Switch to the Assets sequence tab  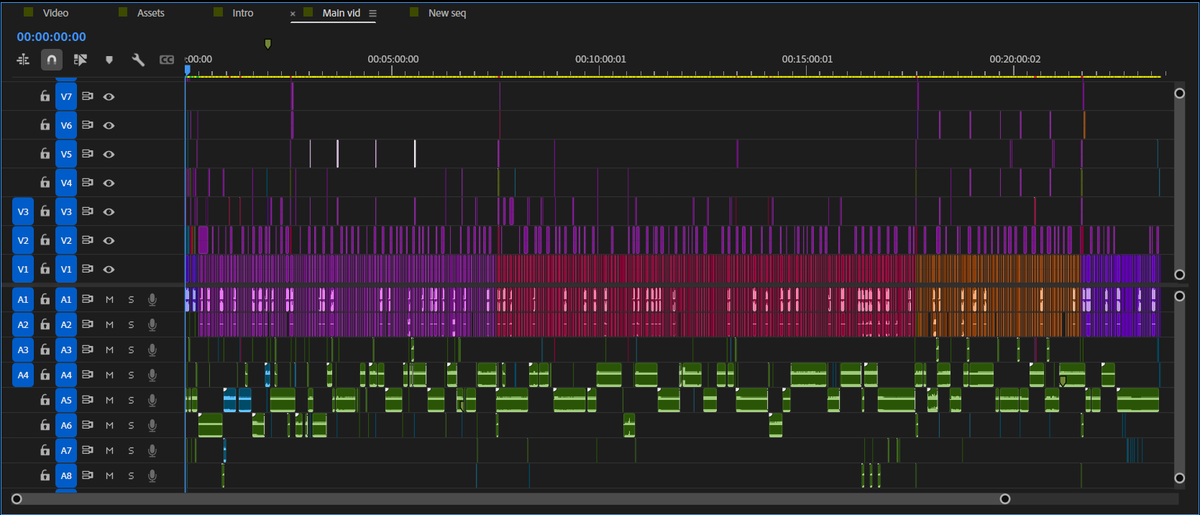click(x=150, y=13)
